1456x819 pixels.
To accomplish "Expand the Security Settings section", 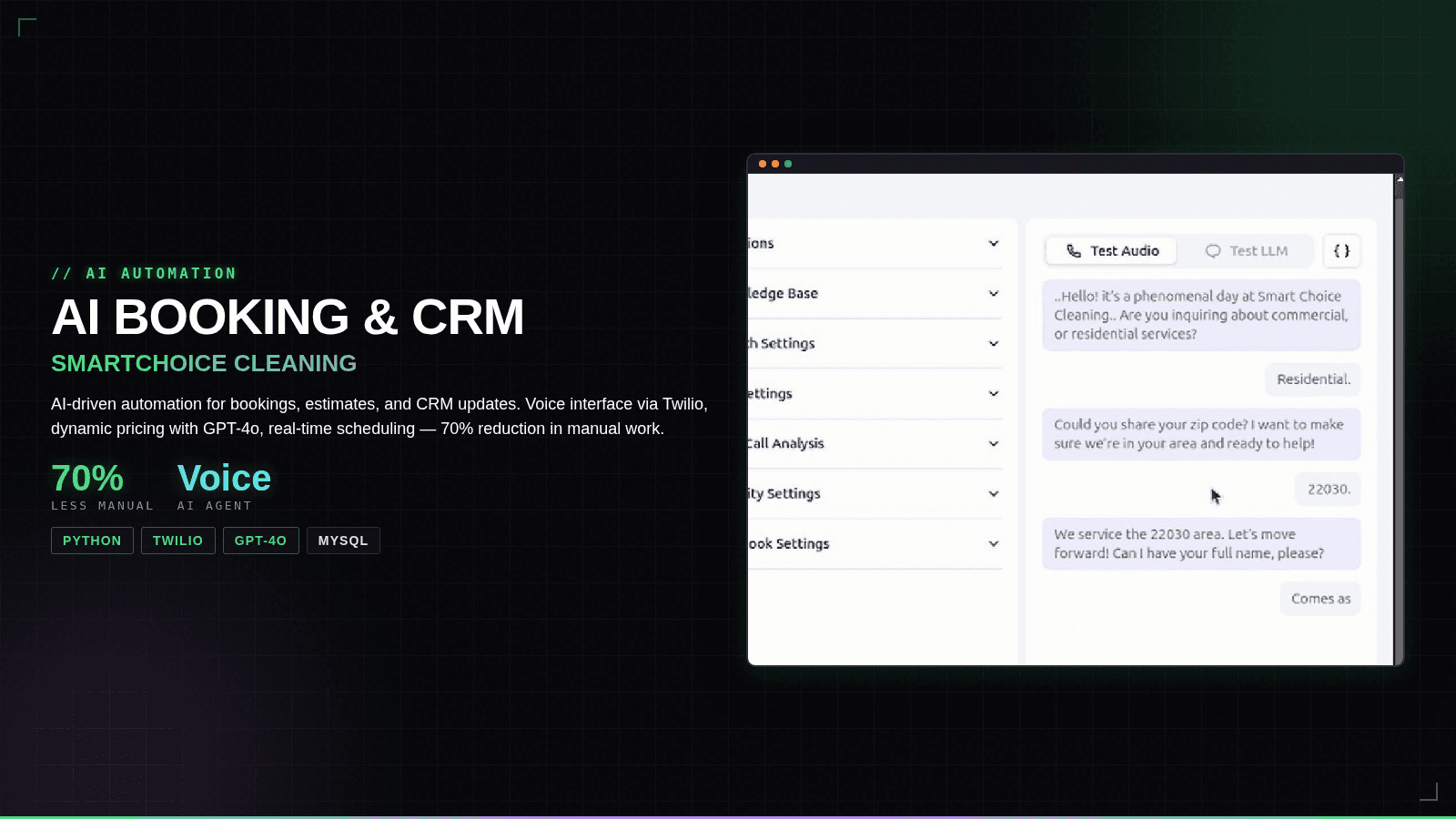I will coord(993,493).
